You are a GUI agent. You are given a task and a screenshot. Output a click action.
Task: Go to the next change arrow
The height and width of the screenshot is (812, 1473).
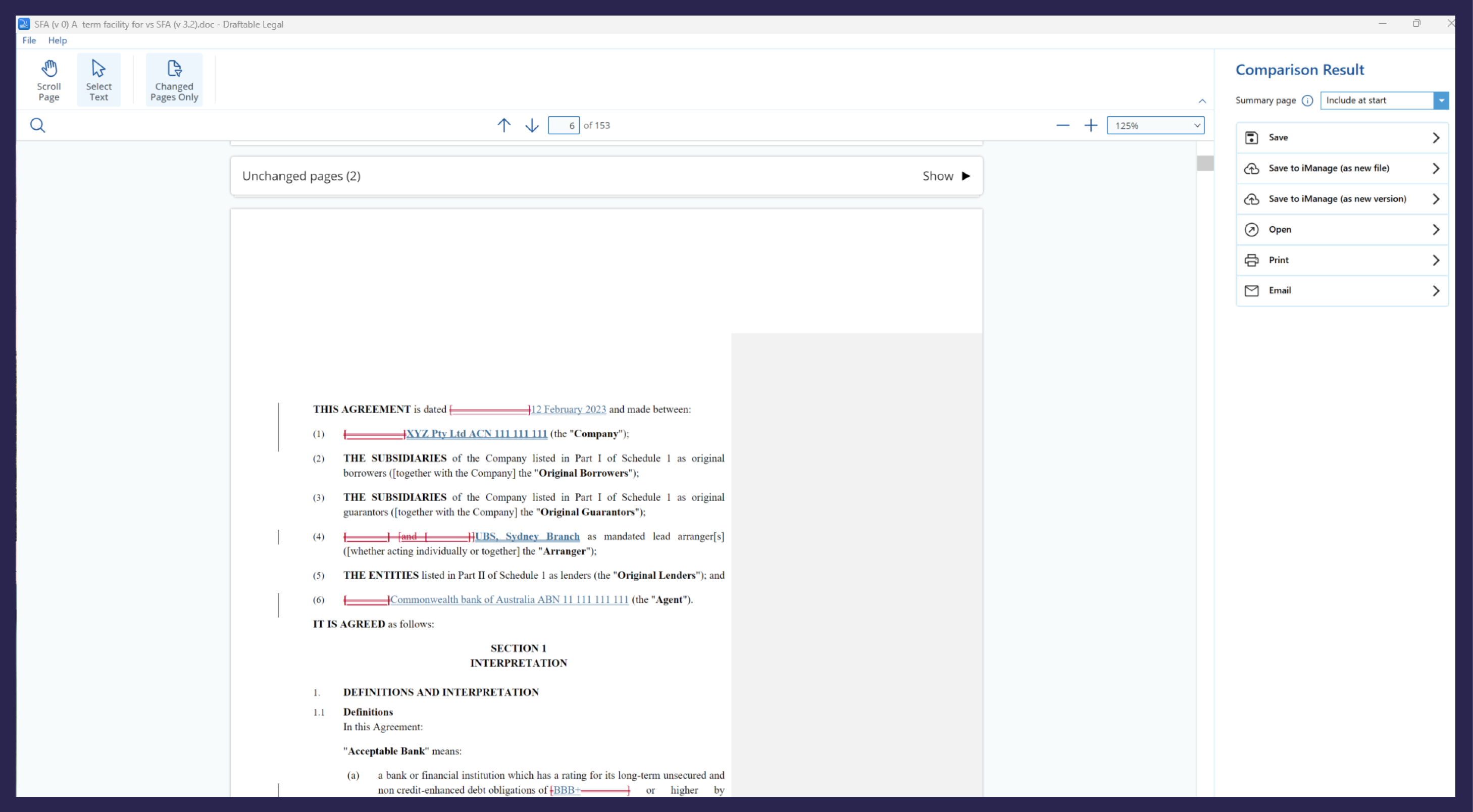531,125
